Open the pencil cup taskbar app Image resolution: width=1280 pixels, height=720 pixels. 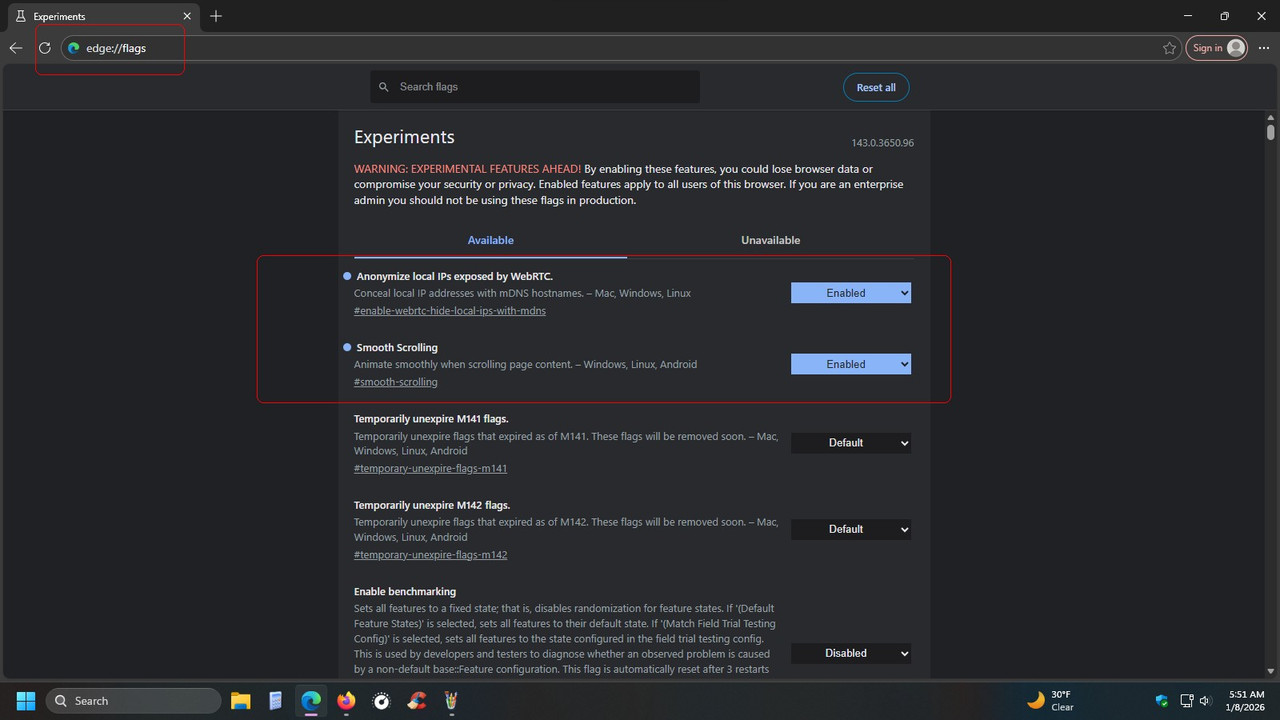(452, 701)
